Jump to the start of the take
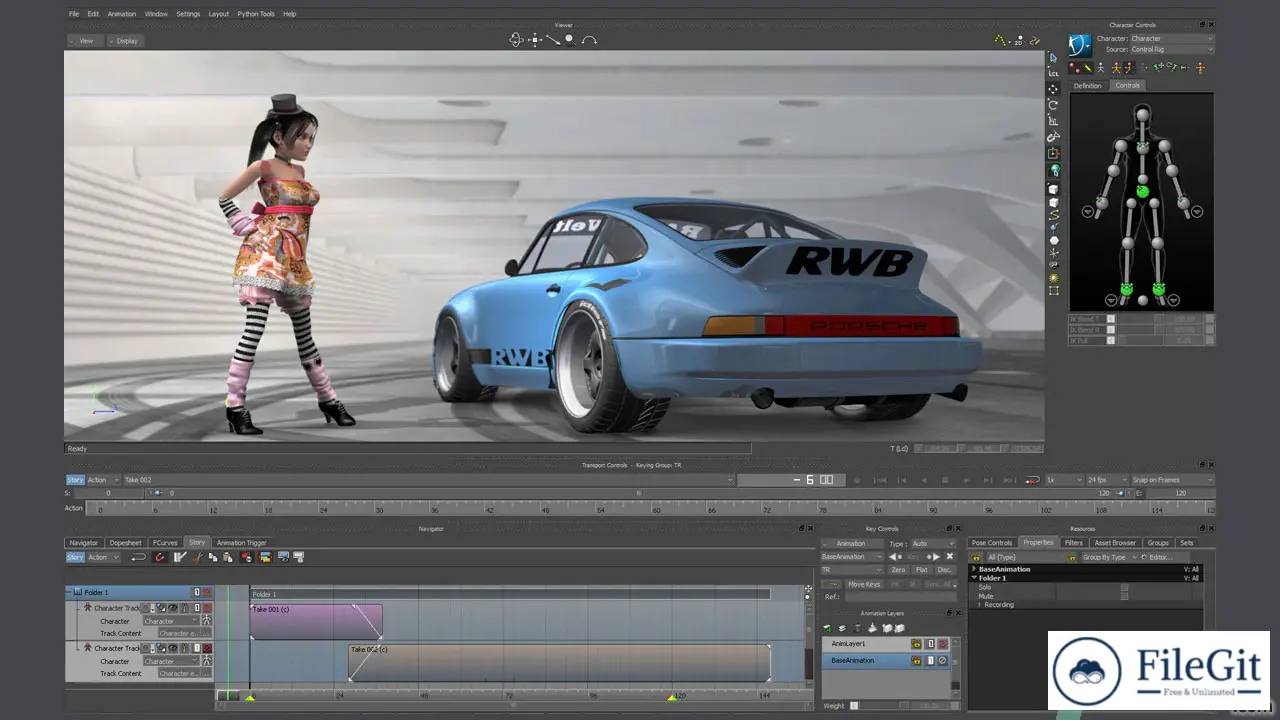 pos(880,480)
